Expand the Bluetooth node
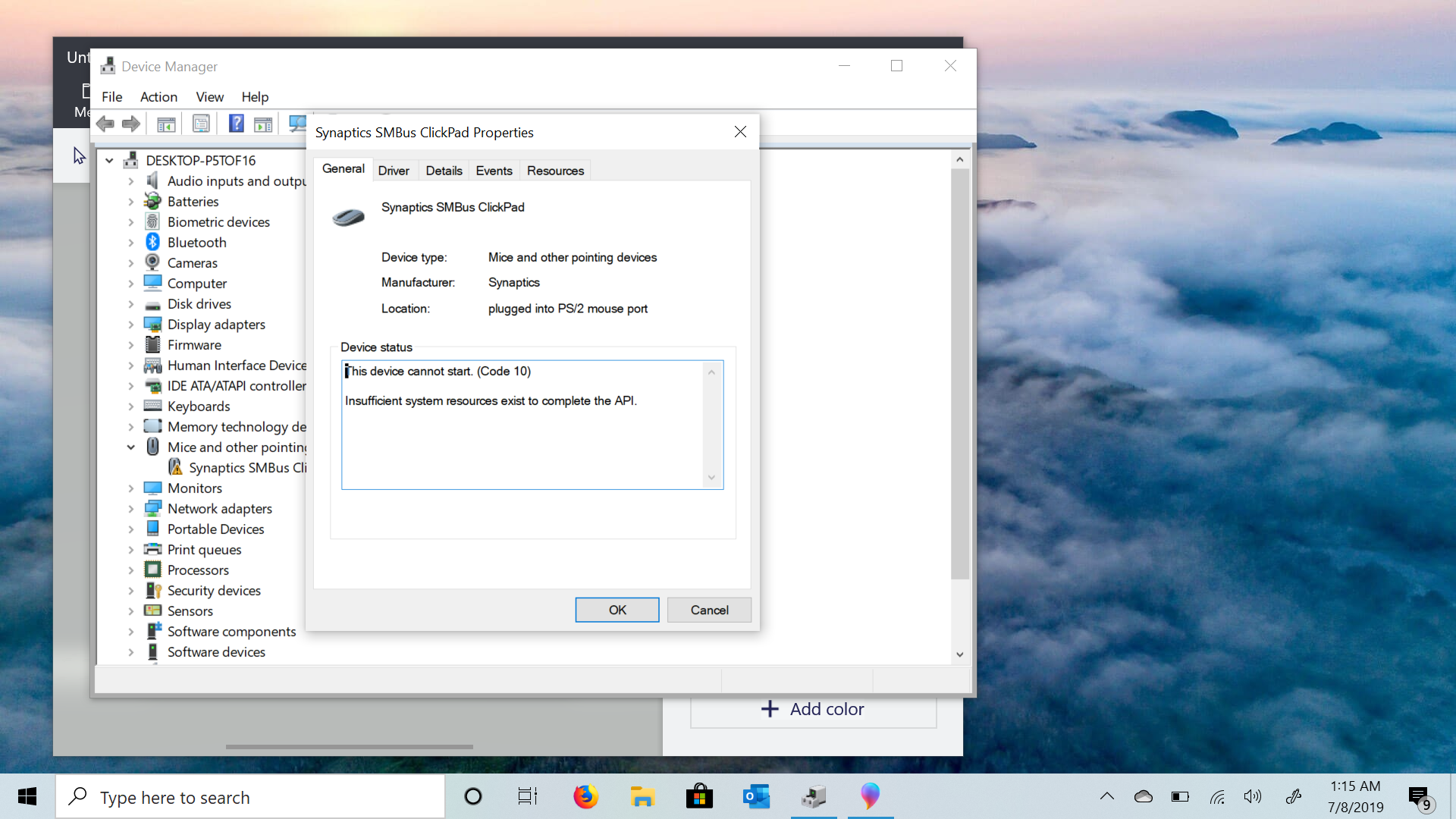The height and width of the screenshot is (819, 1456). 130,243
